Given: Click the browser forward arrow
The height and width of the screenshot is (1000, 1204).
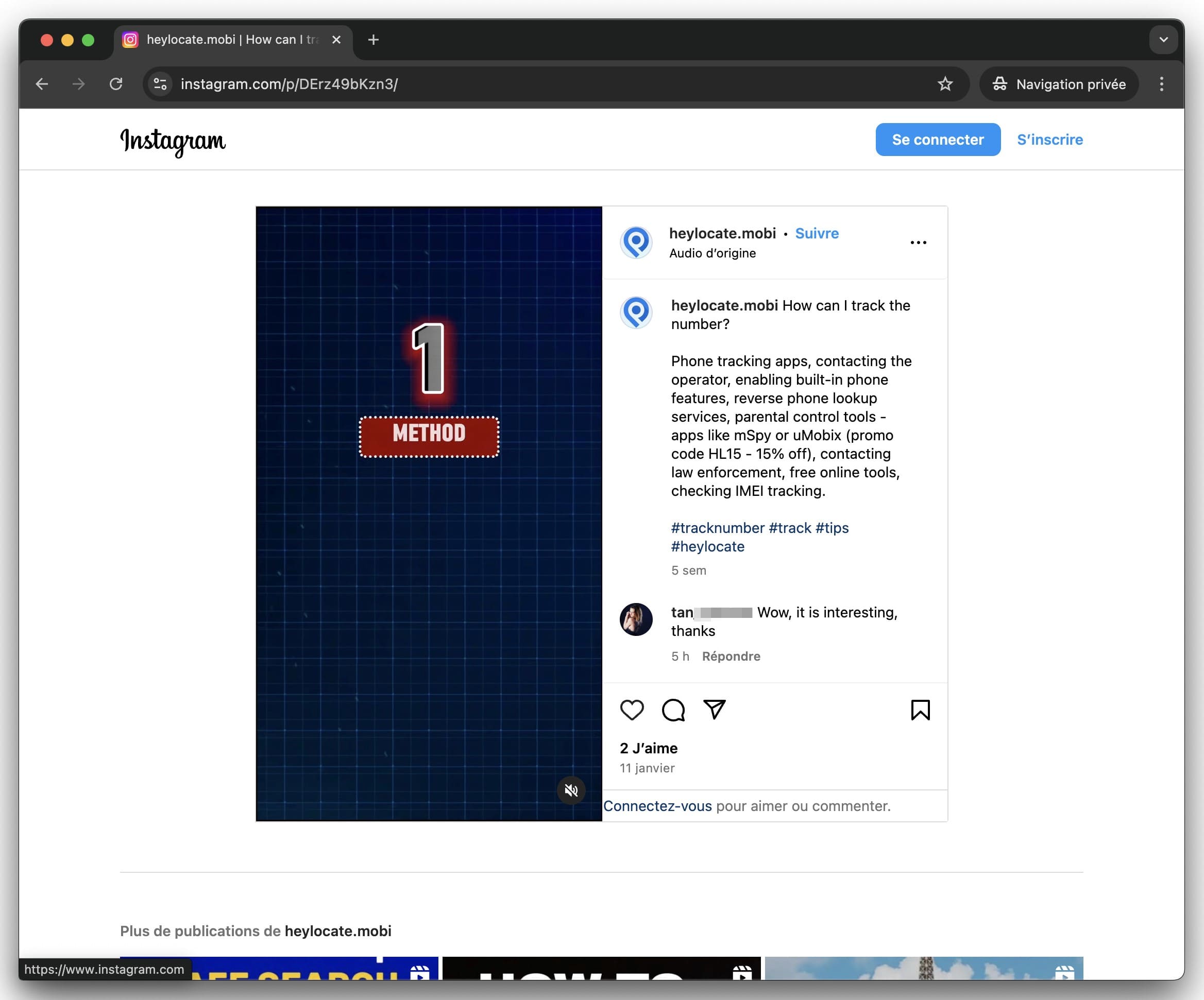Looking at the screenshot, I should (78, 84).
